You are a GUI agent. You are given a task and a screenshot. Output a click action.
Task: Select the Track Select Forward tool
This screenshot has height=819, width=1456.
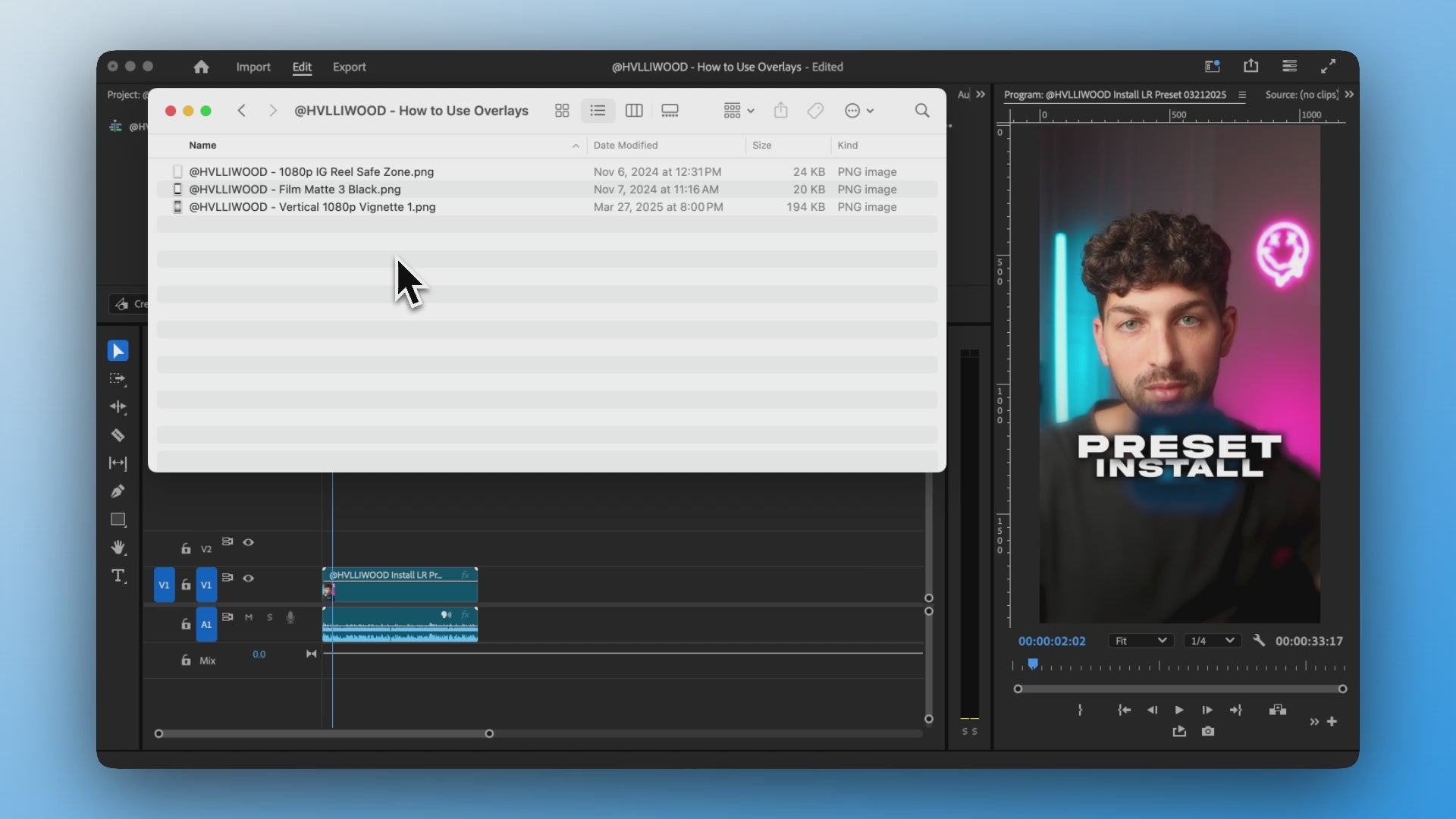118,379
